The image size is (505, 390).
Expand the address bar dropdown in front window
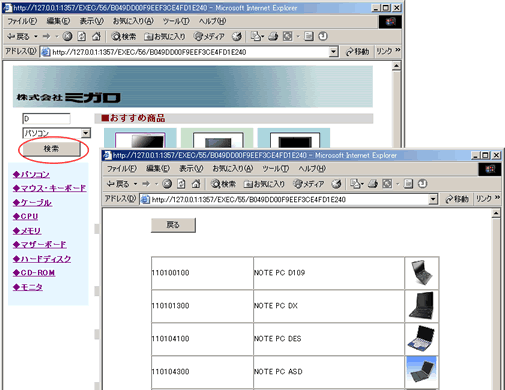pyautogui.click(x=432, y=199)
